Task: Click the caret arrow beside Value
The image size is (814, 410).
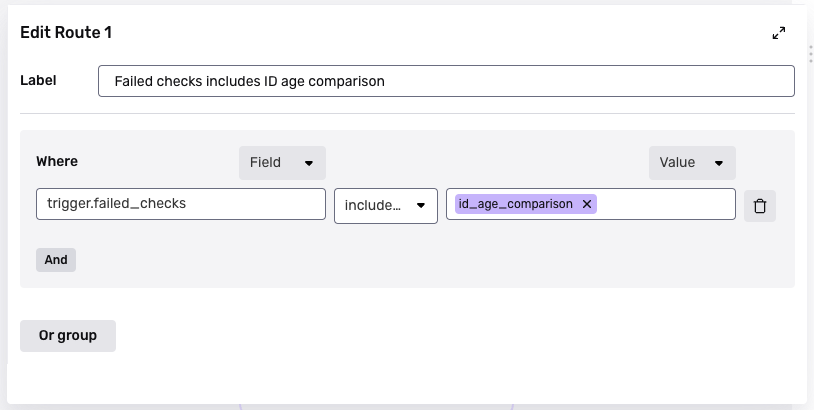Action: click(x=718, y=163)
